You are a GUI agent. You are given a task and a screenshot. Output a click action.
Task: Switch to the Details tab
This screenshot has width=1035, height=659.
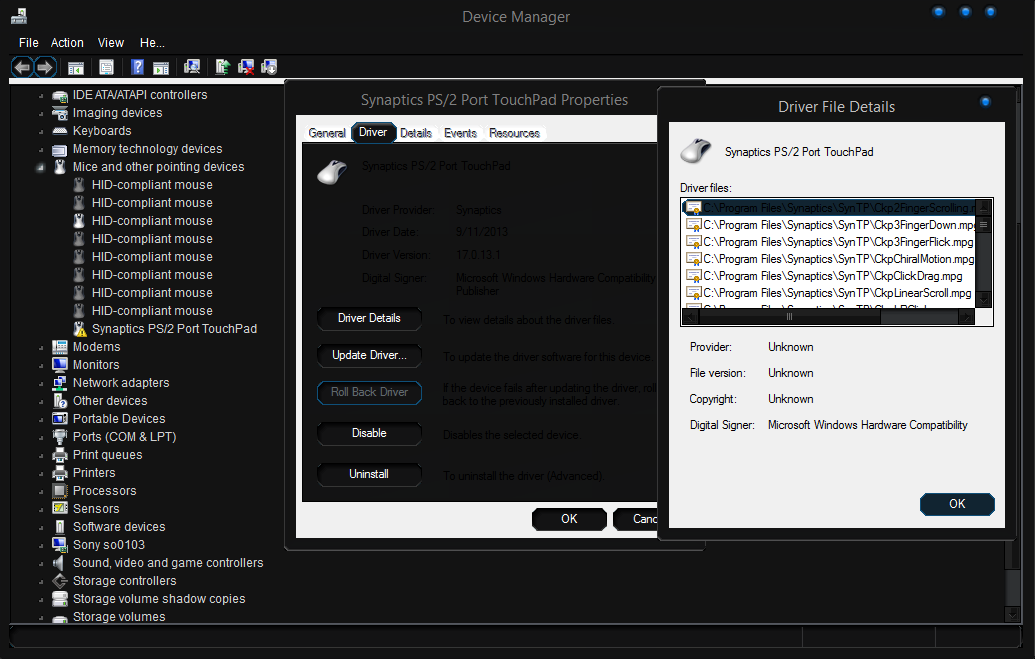416,133
